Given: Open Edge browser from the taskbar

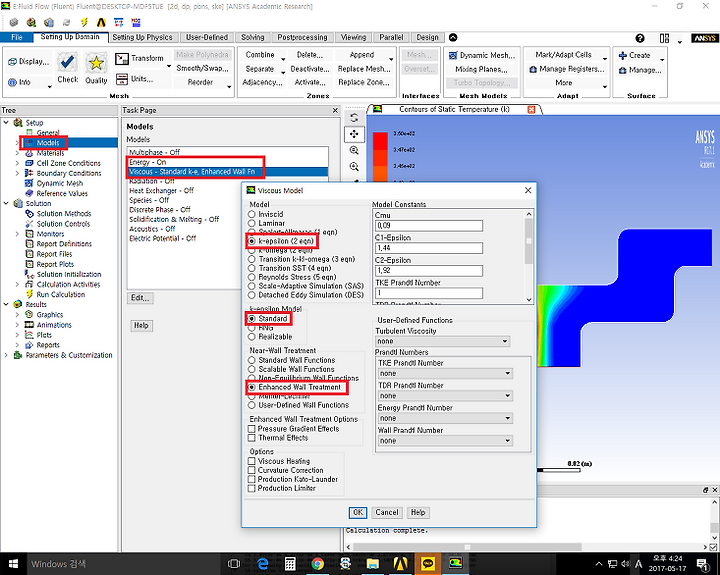Looking at the screenshot, I should (262, 564).
